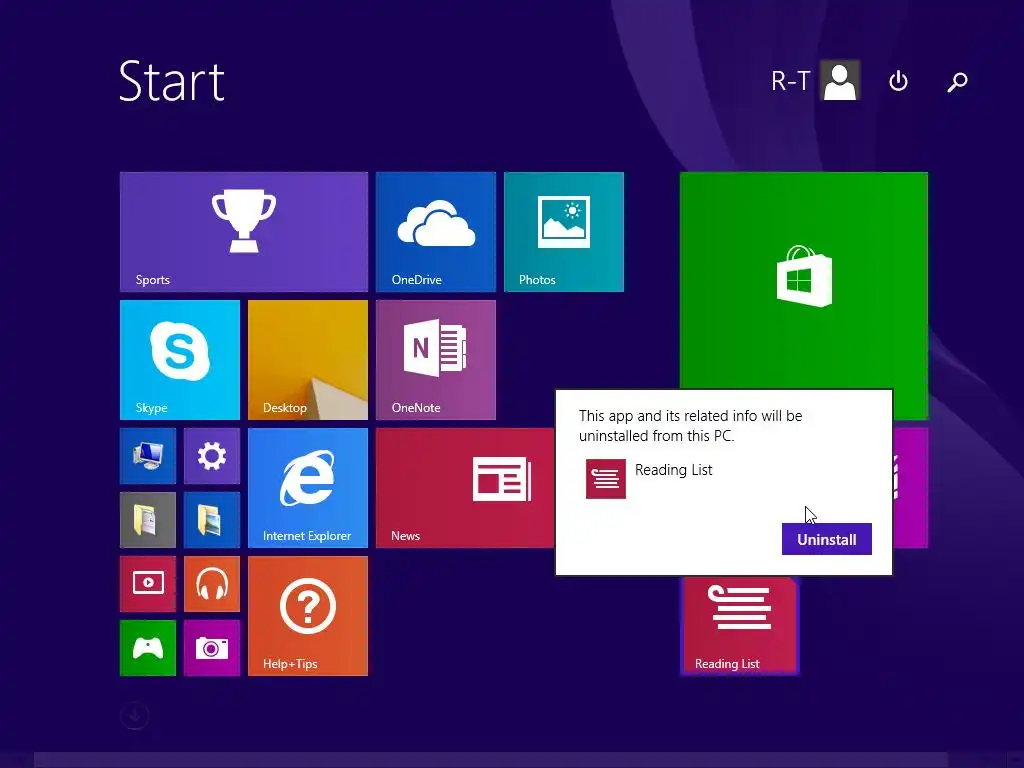Open the Xbox Games small tile
This screenshot has height=768, width=1024.
148,648
